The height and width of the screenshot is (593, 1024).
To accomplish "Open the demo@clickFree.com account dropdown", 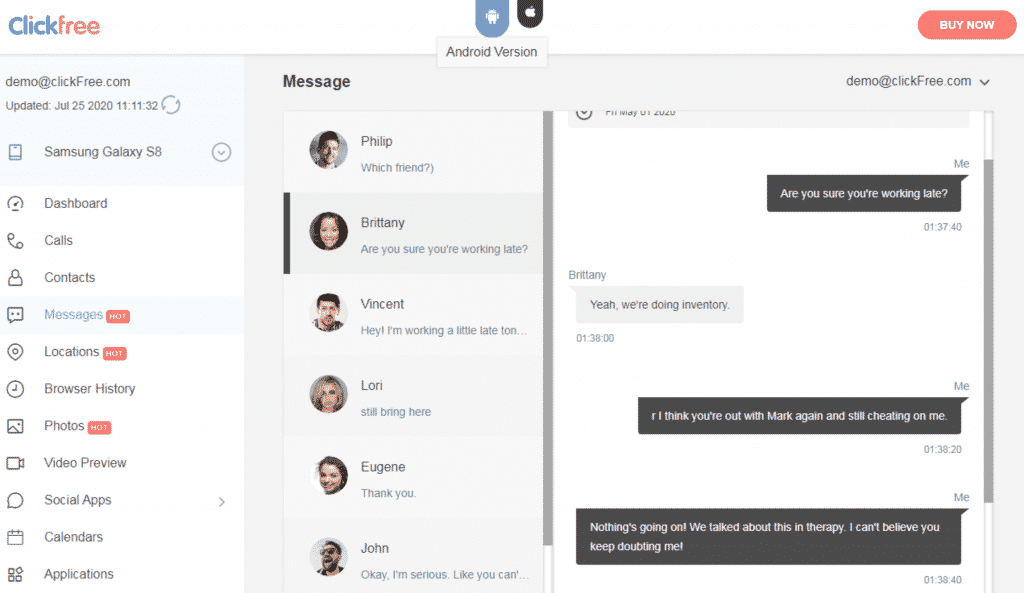I will click(918, 81).
